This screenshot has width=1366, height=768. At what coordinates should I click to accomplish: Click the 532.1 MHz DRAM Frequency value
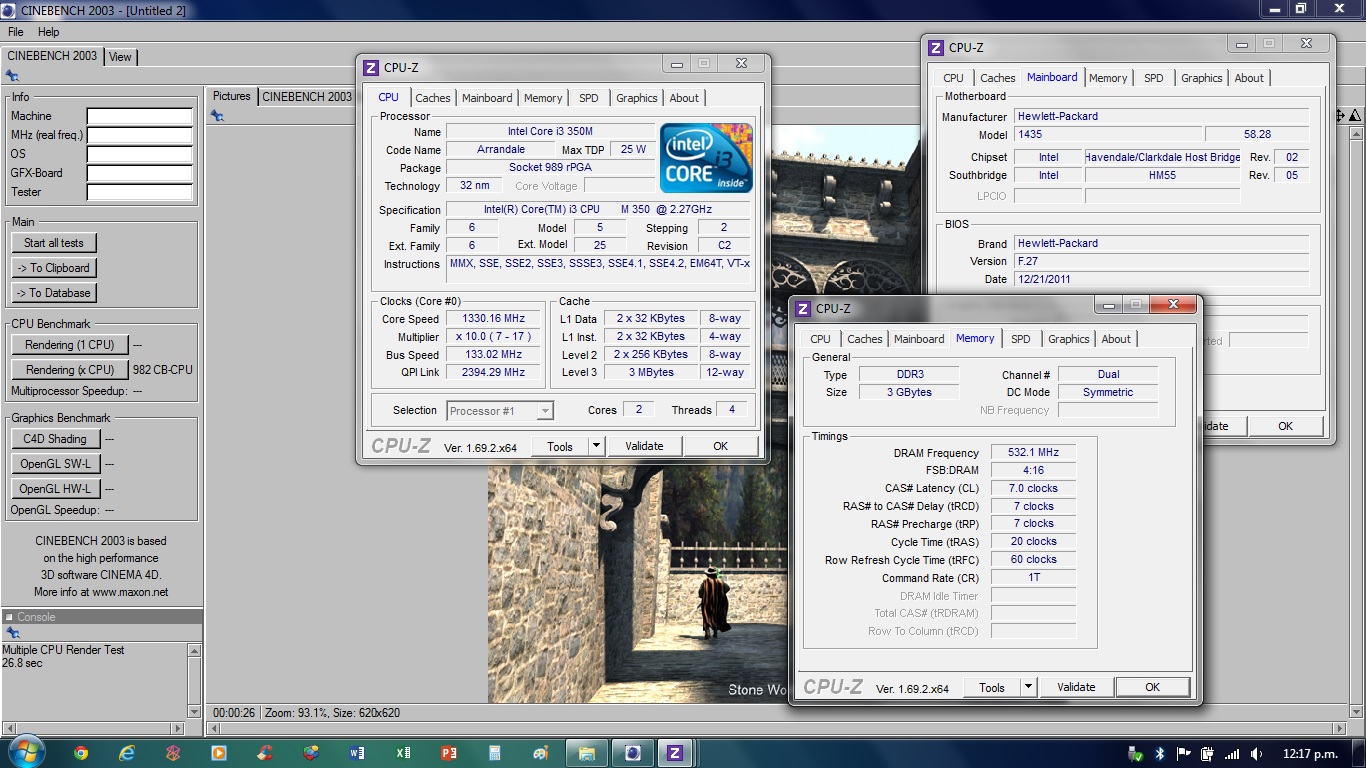tap(1034, 453)
